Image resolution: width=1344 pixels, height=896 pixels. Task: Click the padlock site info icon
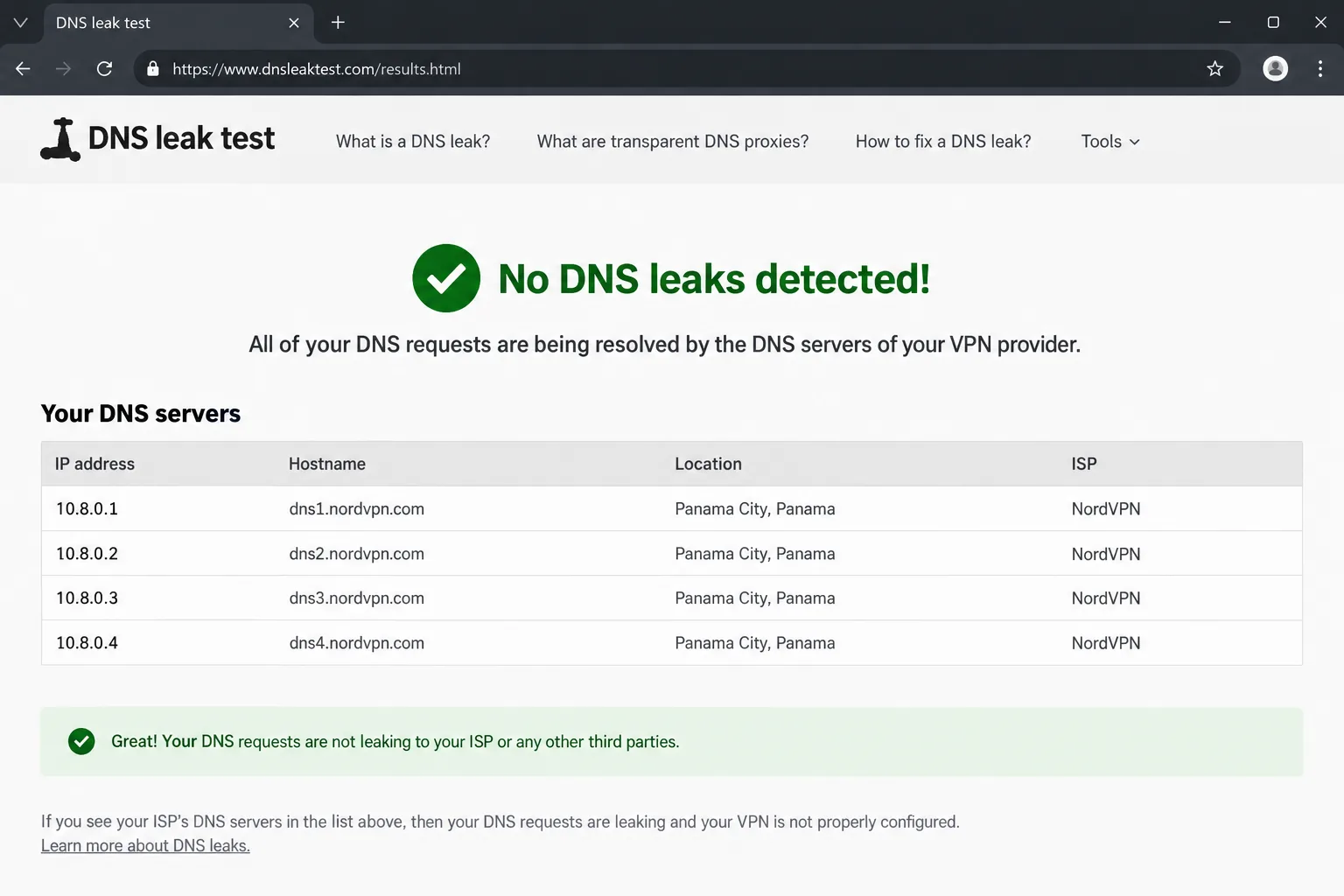[x=153, y=69]
